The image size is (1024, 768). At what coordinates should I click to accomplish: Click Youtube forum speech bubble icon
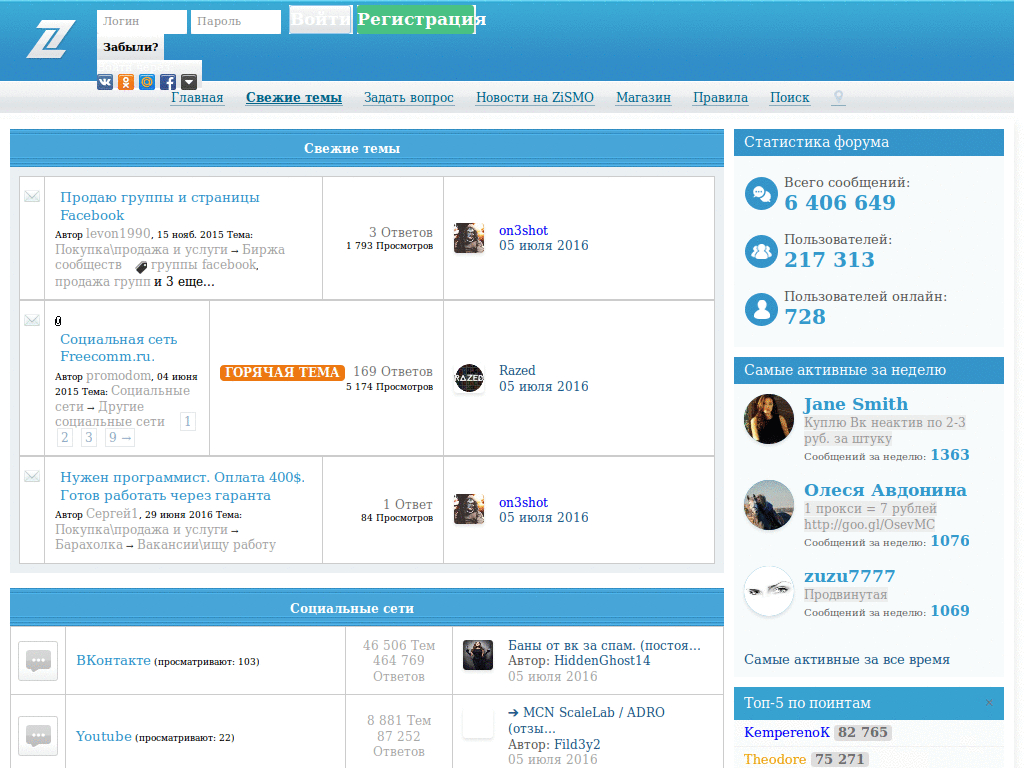point(38,736)
